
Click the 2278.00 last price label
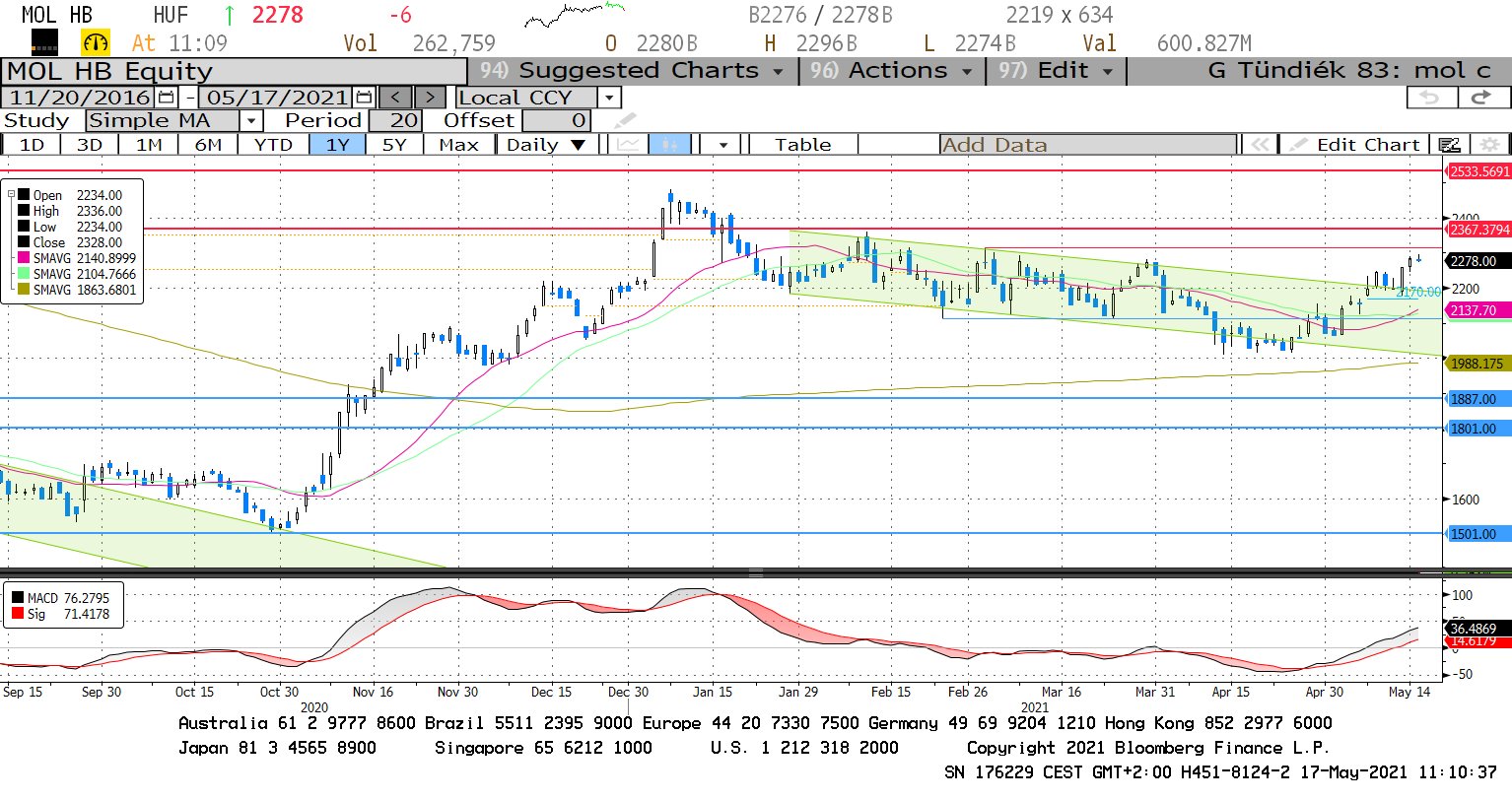1478,261
